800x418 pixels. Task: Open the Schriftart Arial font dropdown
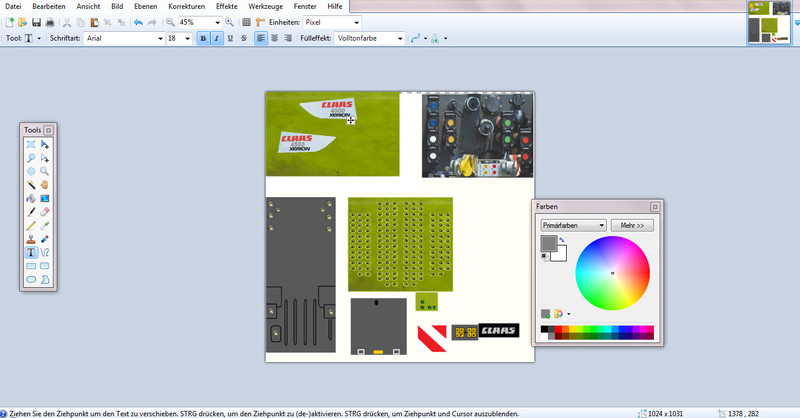point(160,38)
